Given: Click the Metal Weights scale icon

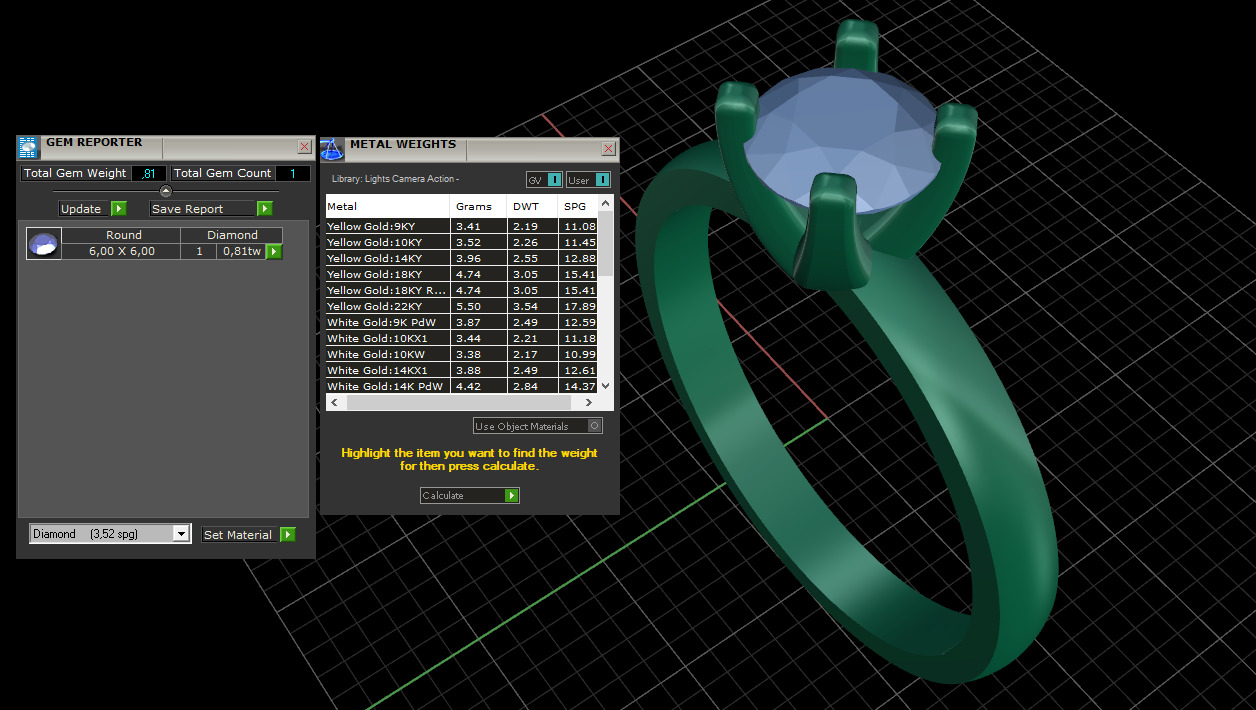Looking at the screenshot, I should click(332, 150).
